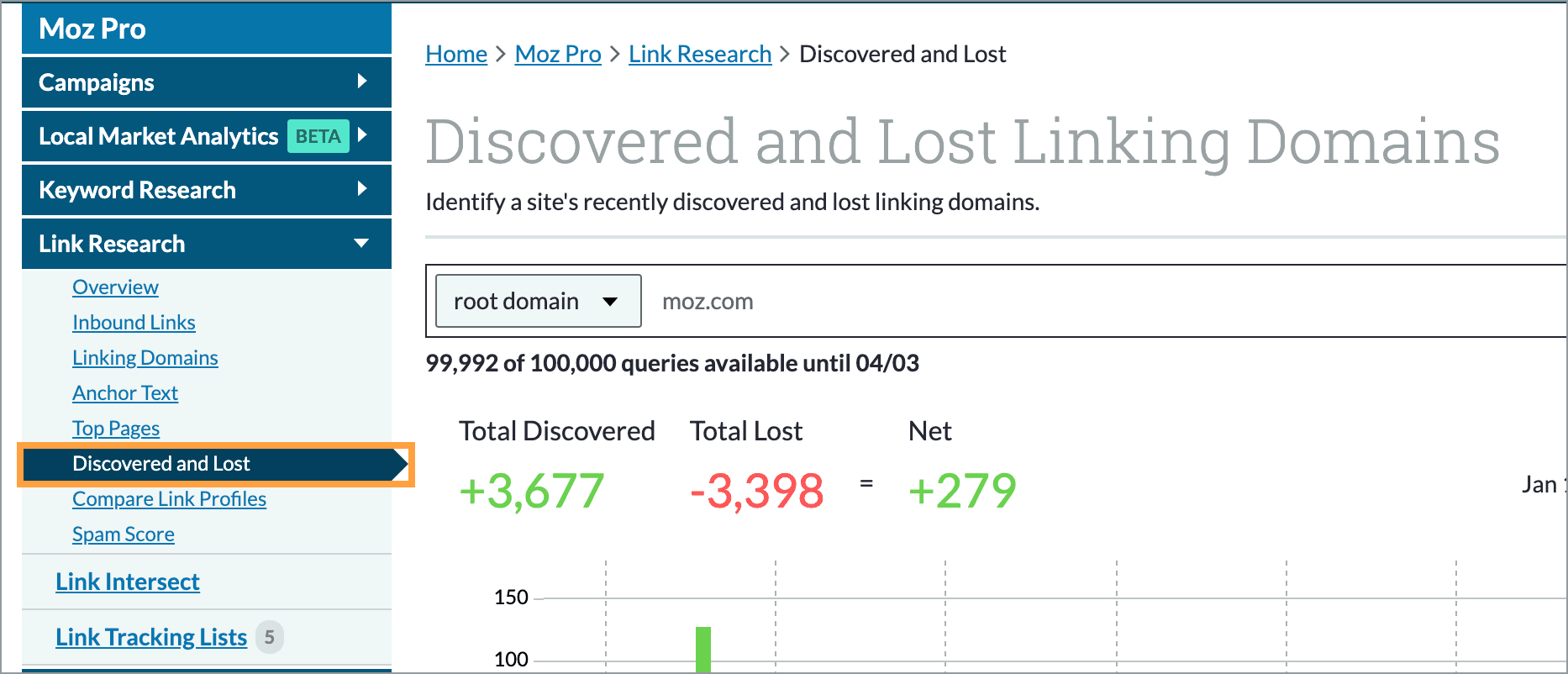1568x674 pixels.
Task: Click the Link Tracking Lists count badge
Action: coord(269,637)
